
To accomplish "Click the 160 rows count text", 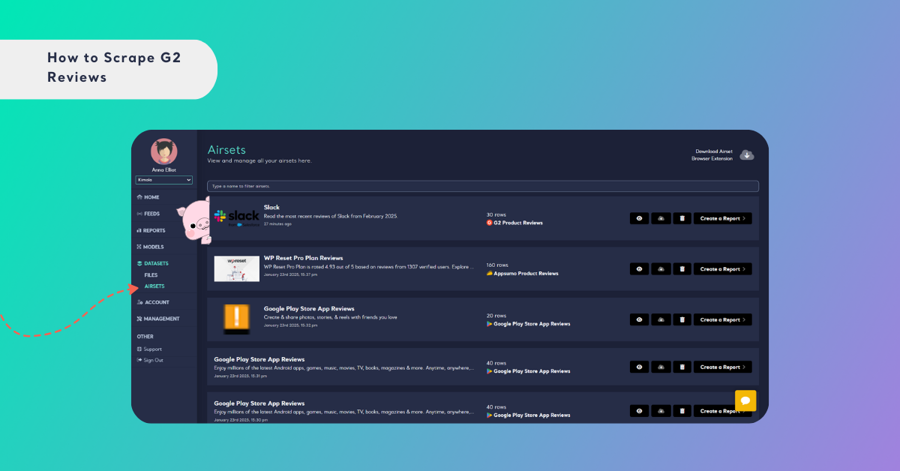I will pos(497,266).
